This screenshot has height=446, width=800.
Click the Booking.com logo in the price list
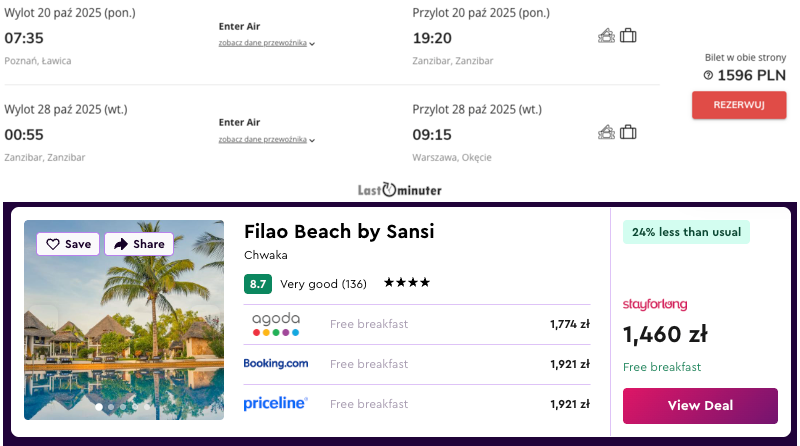click(276, 364)
